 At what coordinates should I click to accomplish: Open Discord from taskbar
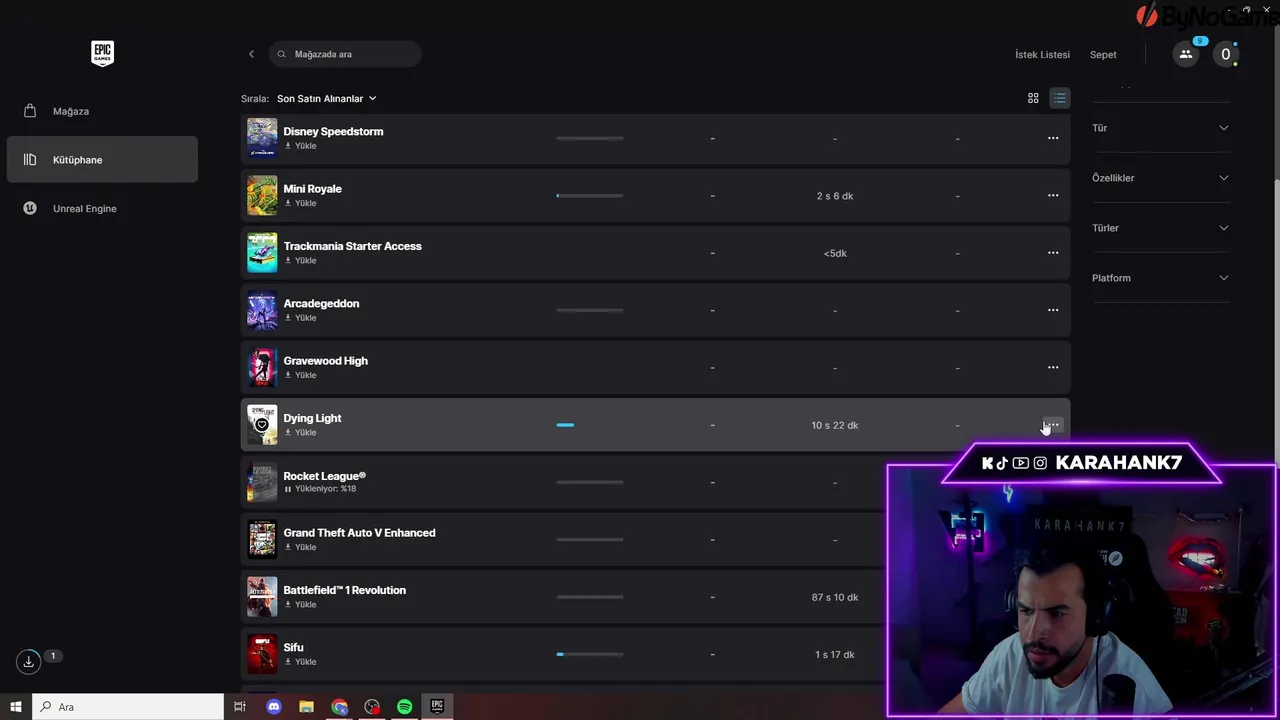pyautogui.click(x=274, y=707)
